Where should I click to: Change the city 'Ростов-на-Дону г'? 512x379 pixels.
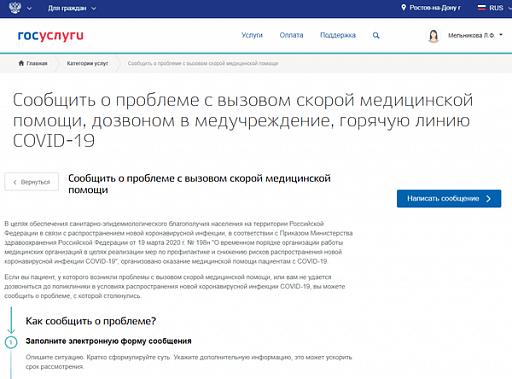point(435,8)
